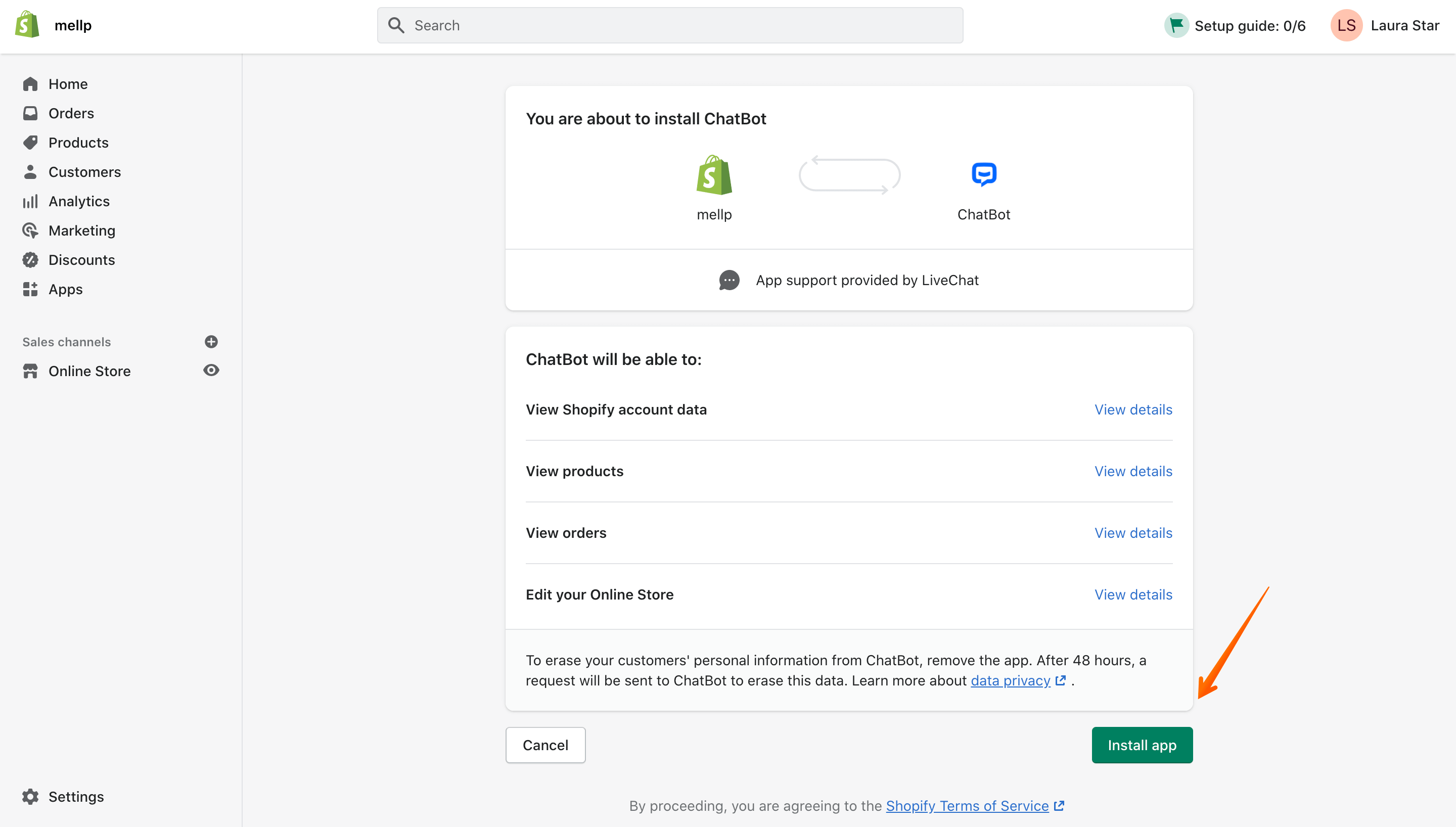
Task: Add a sales channel with plus icon
Action: [x=211, y=341]
